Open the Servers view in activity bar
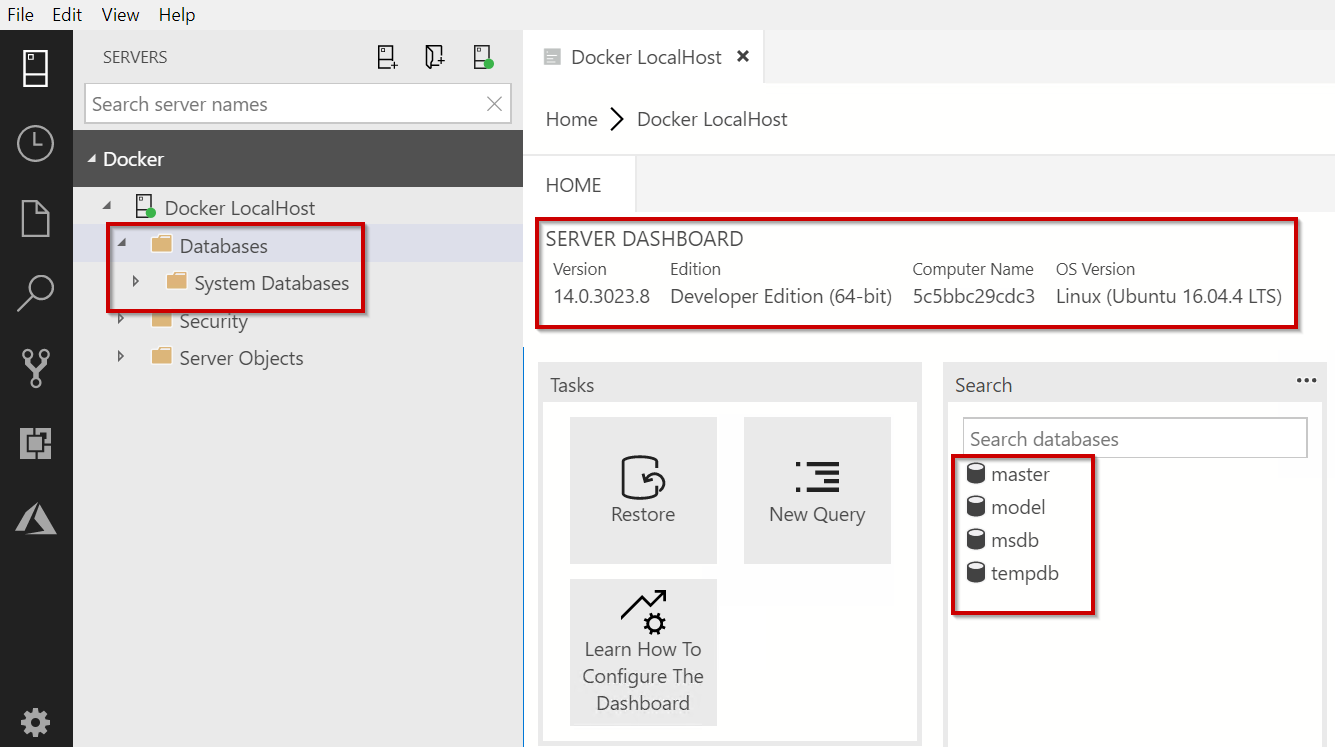The image size is (1335, 747). pyautogui.click(x=36, y=68)
